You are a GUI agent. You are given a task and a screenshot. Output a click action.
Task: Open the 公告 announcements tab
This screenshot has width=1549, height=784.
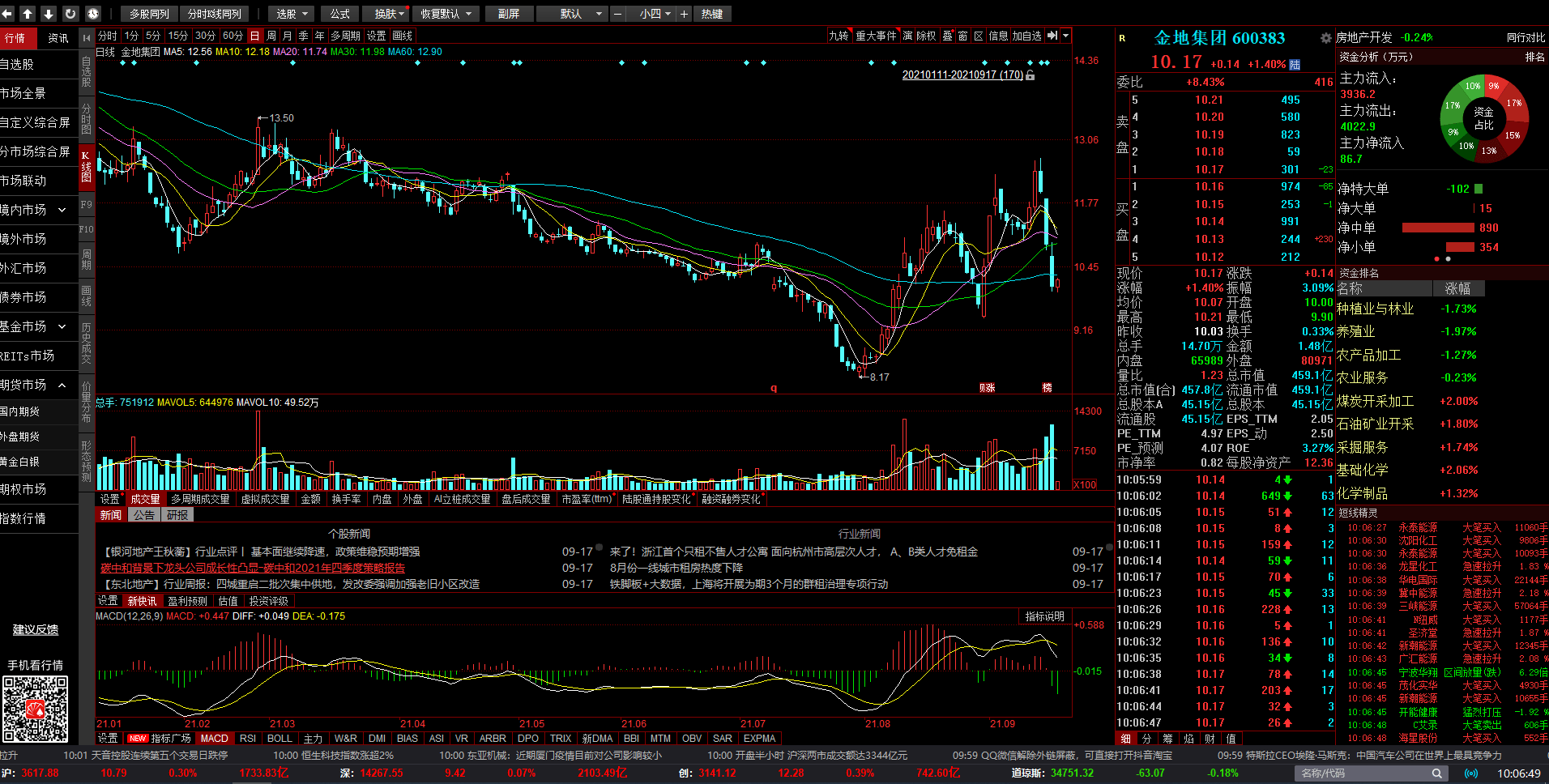point(144,515)
